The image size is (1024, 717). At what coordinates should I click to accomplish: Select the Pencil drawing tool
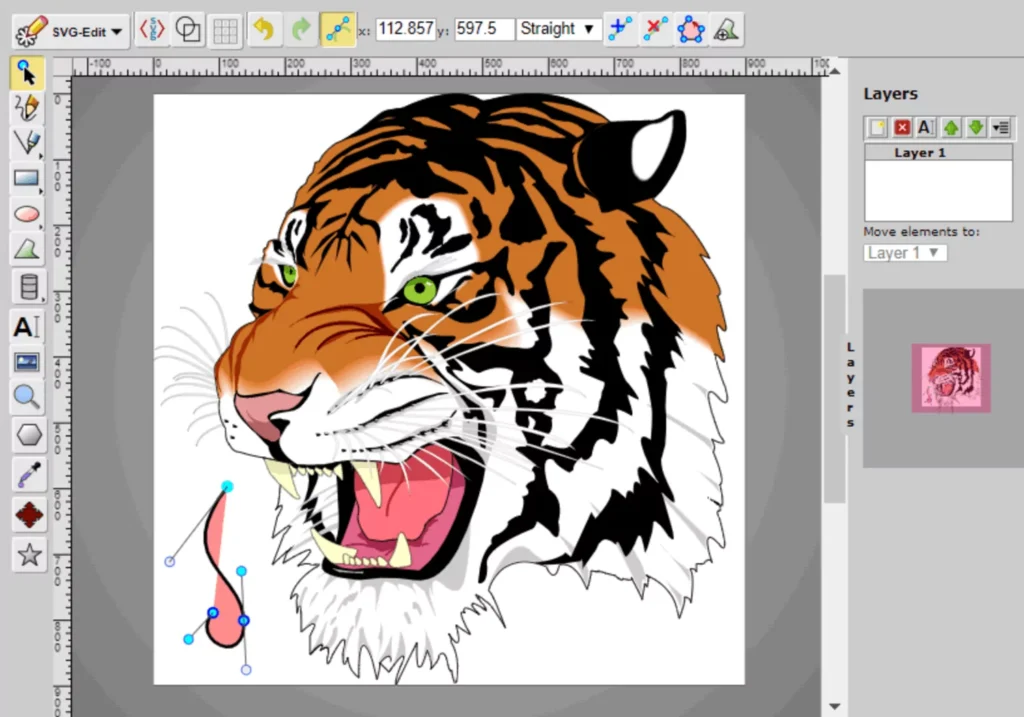coord(27,109)
